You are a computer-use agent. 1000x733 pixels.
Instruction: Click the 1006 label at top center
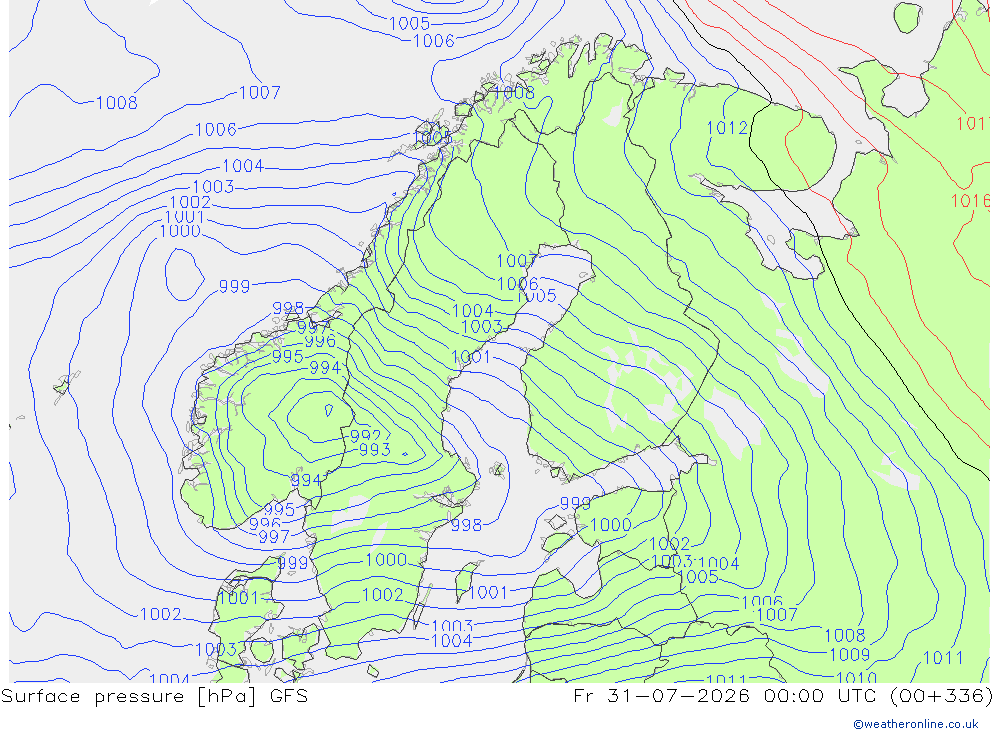[x=434, y=41]
